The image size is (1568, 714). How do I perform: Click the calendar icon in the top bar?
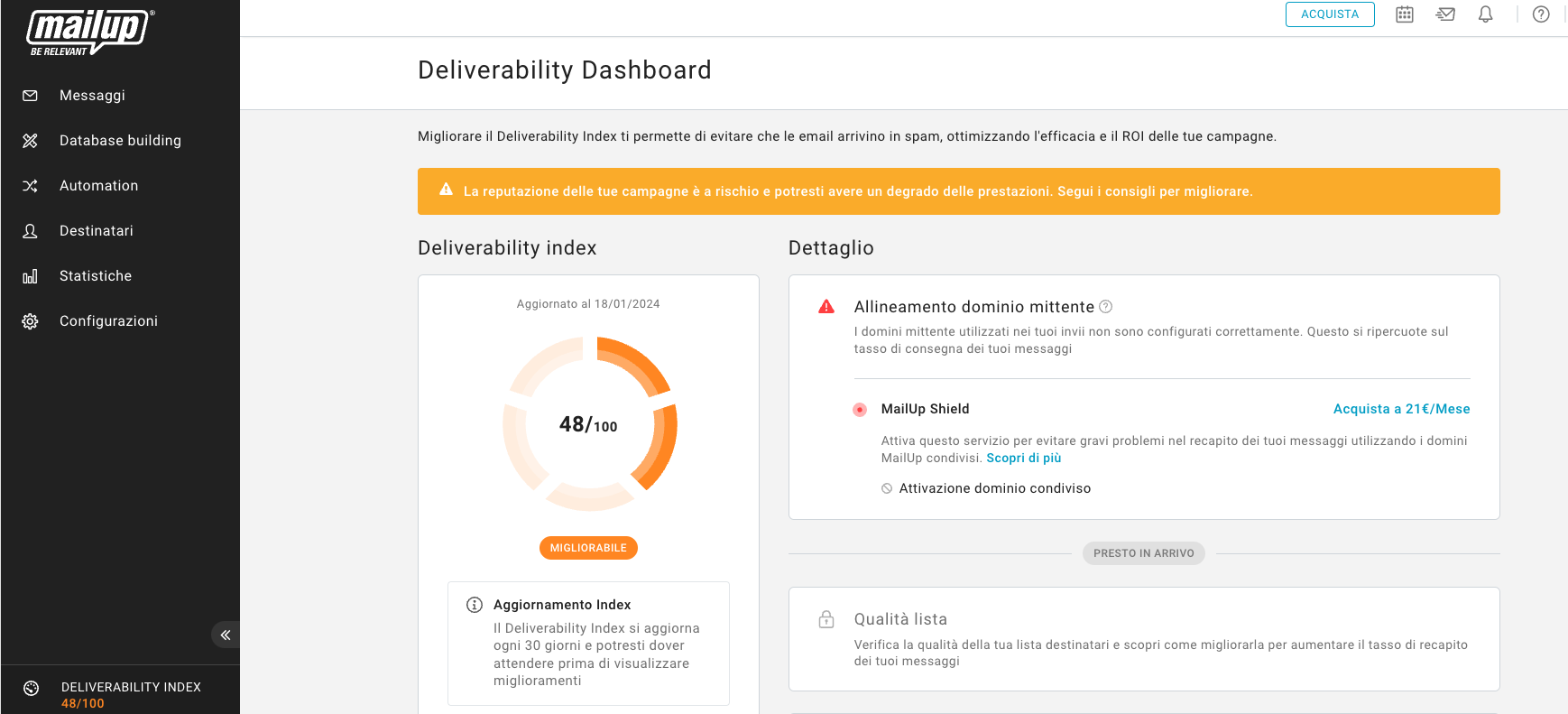1404,14
